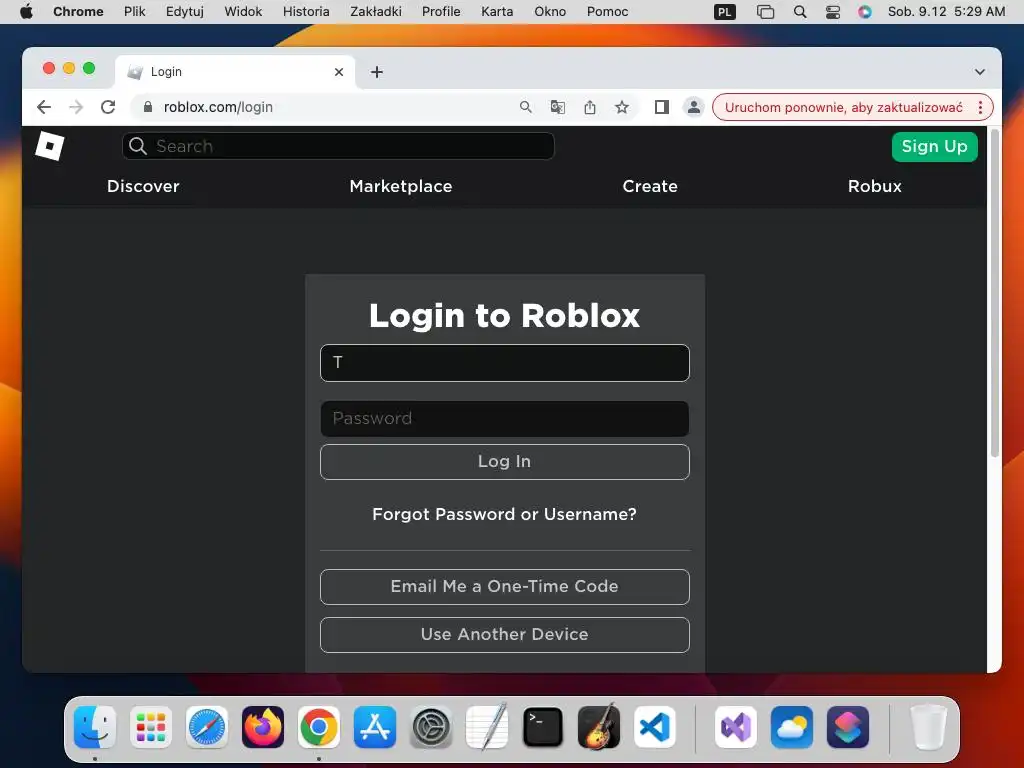Click the browser forward arrow

pos(76,107)
